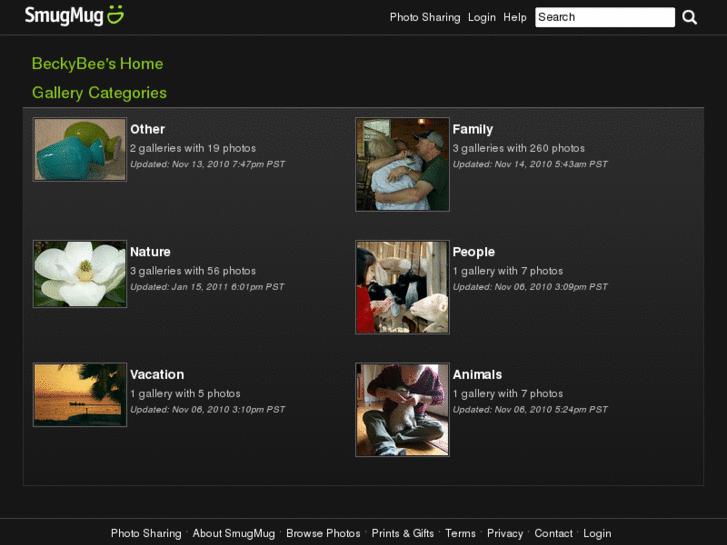
Task: Select the Nature magnolia flower thumbnail
Action: tap(80, 274)
